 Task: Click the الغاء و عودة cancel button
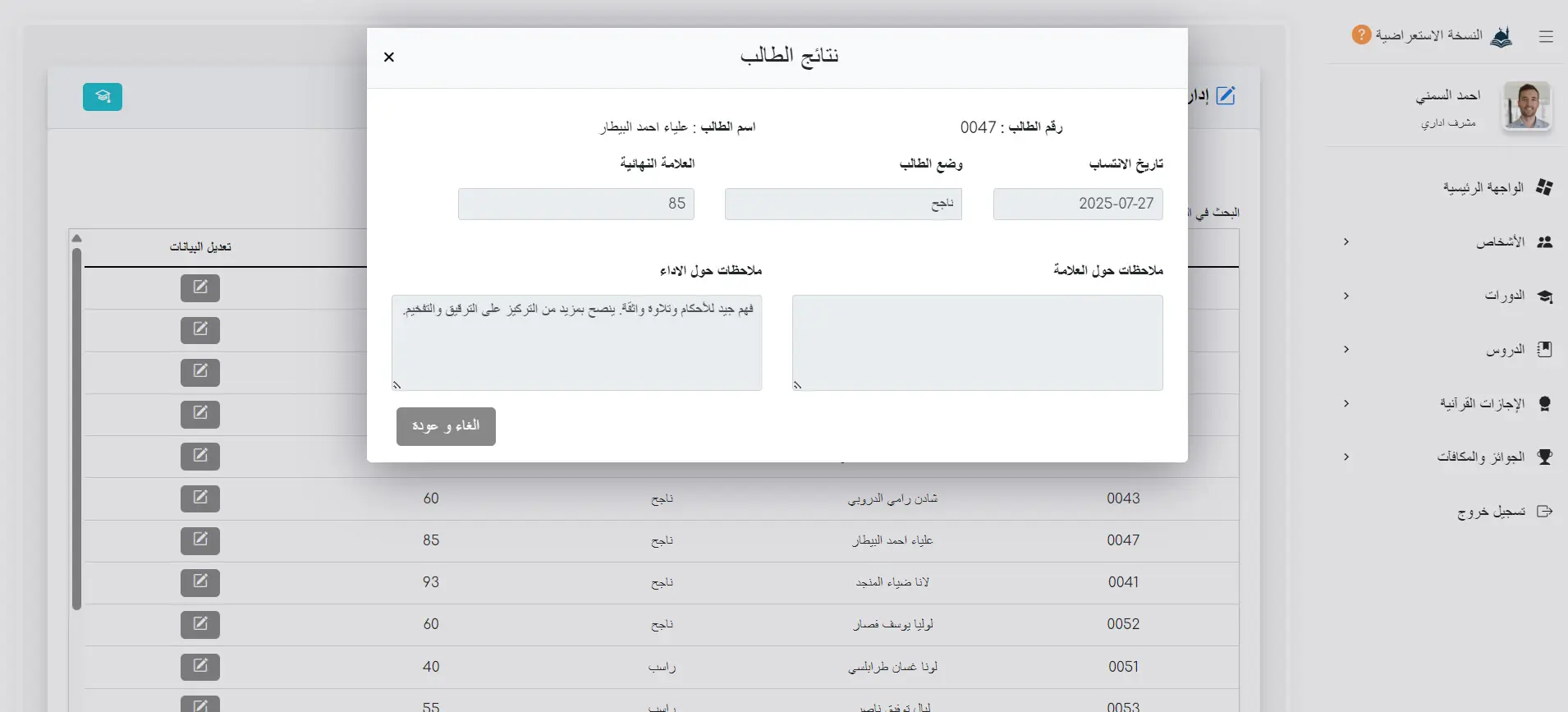pyautogui.click(x=446, y=426)
